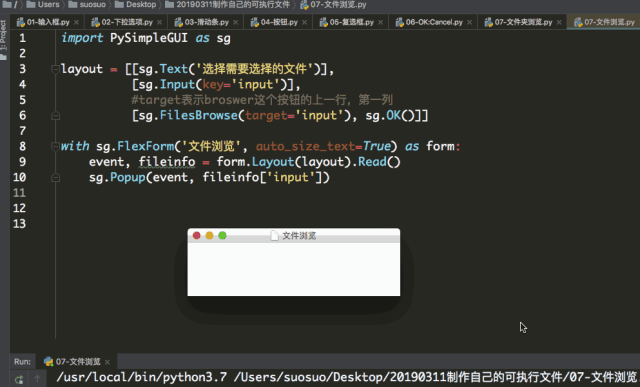Maximize the 文件浏览 popup window
Screen dimensions: 640x387
(222, 236)
